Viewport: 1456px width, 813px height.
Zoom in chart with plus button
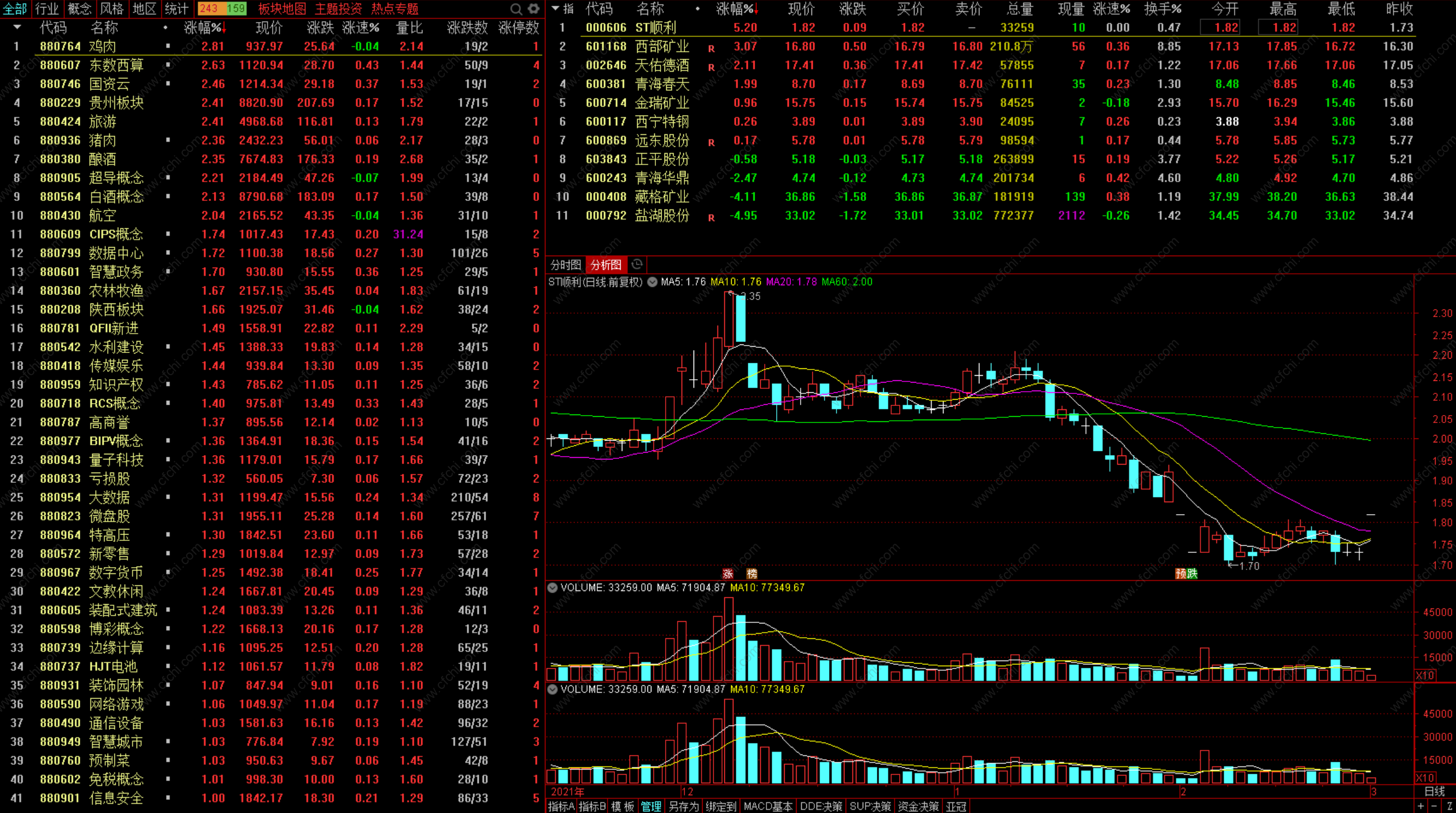tap(1422, 806)
